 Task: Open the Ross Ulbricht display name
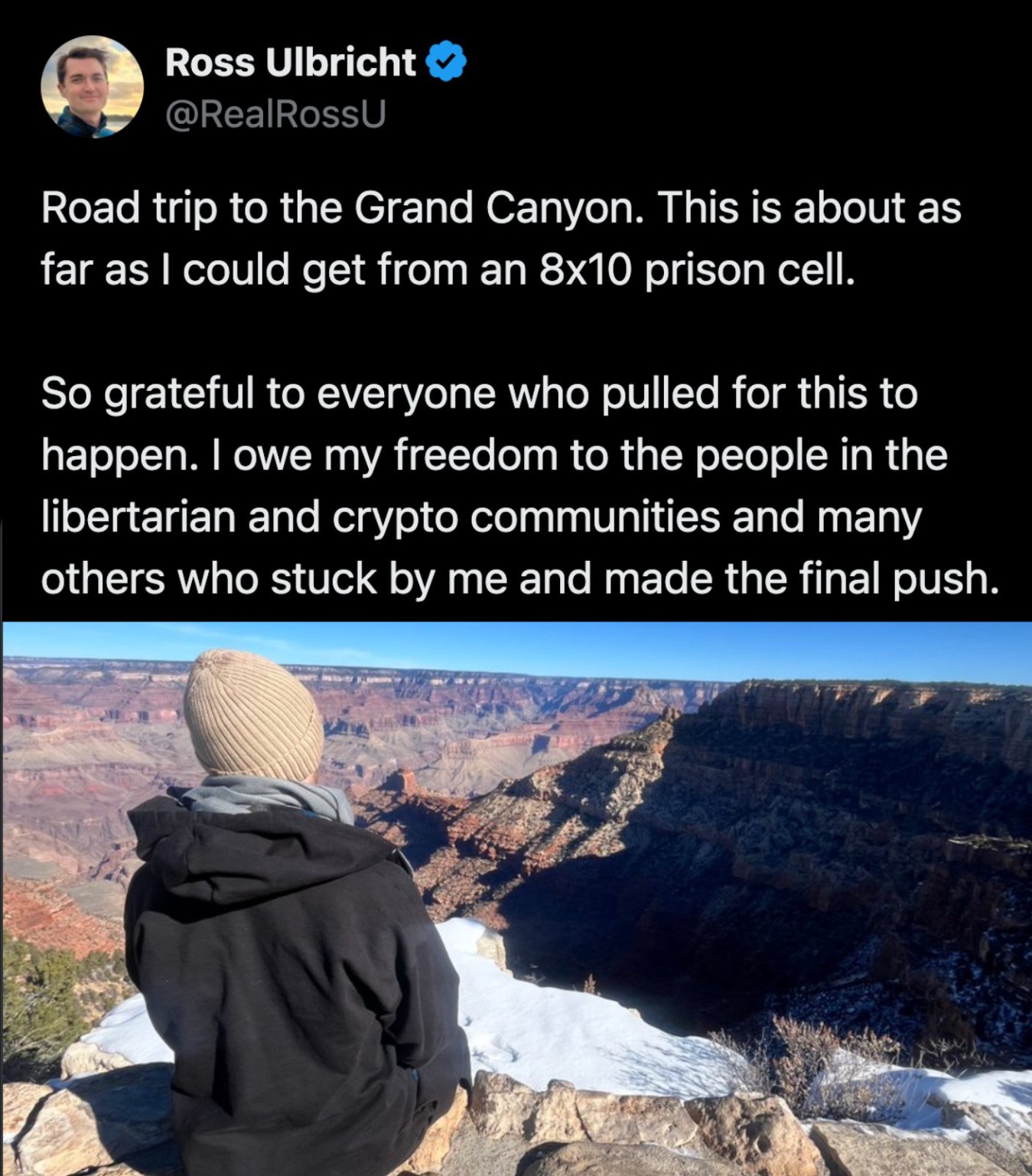pos(291,62)
